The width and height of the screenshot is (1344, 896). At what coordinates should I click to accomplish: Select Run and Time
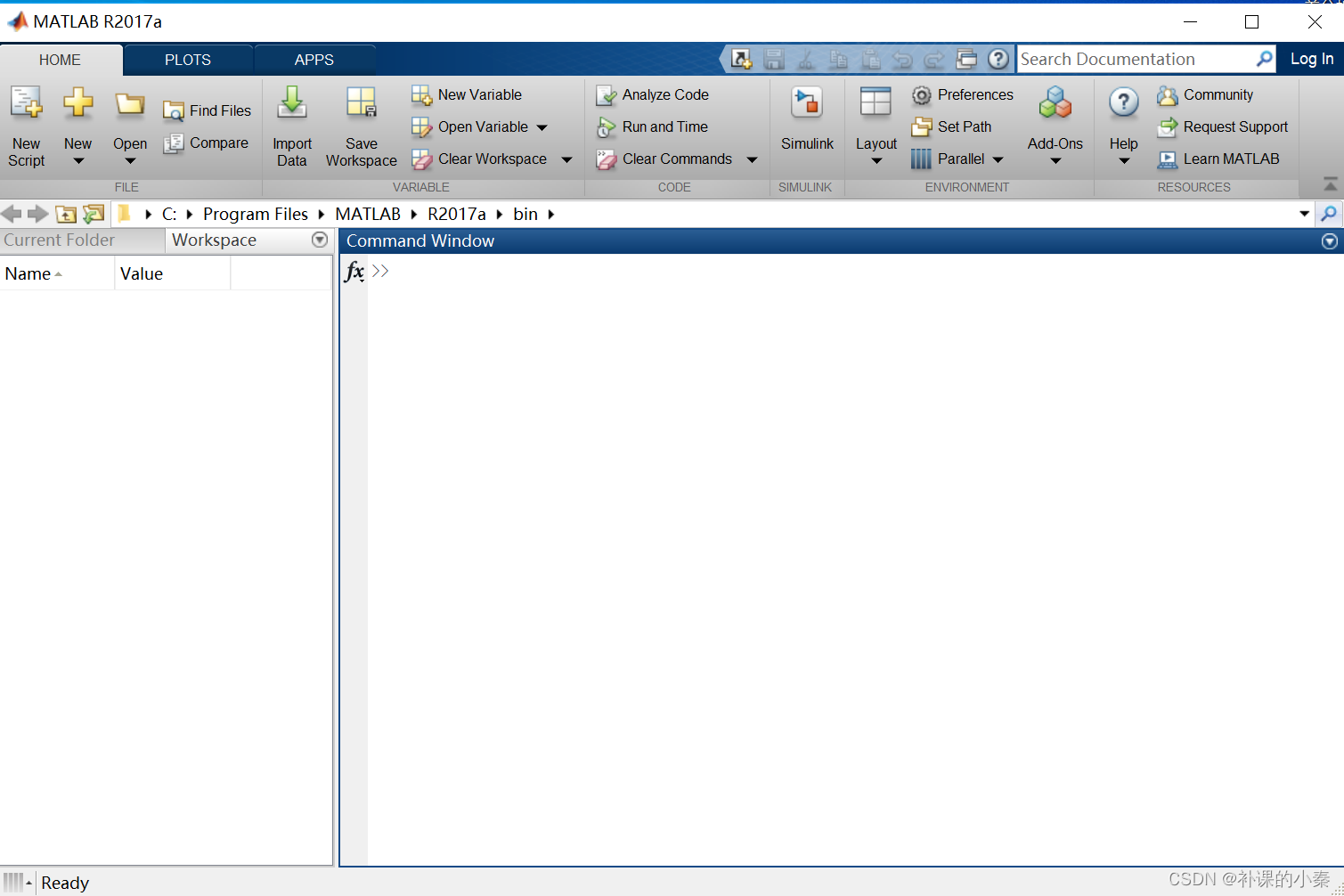tap(652, 126)
